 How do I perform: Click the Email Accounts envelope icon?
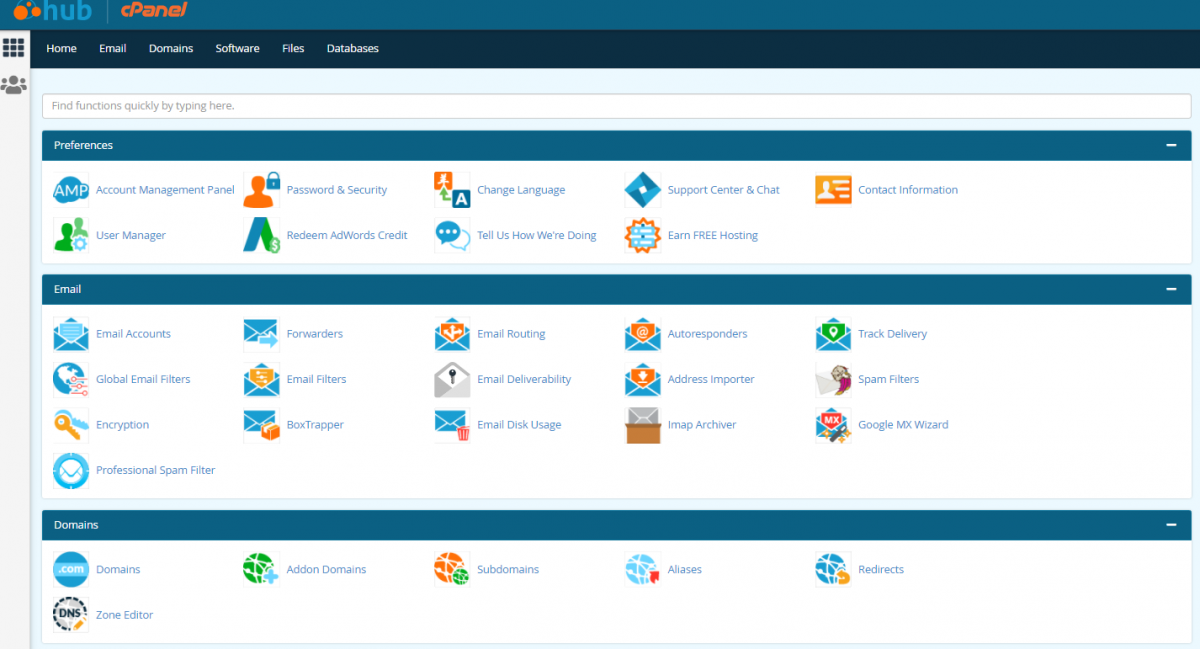tap(71, 334)
